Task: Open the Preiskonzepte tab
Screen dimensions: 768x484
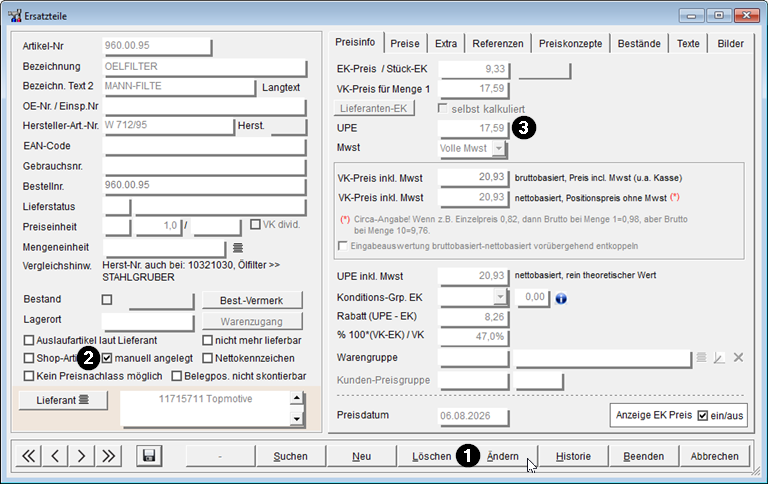Action: click(571, 44)
